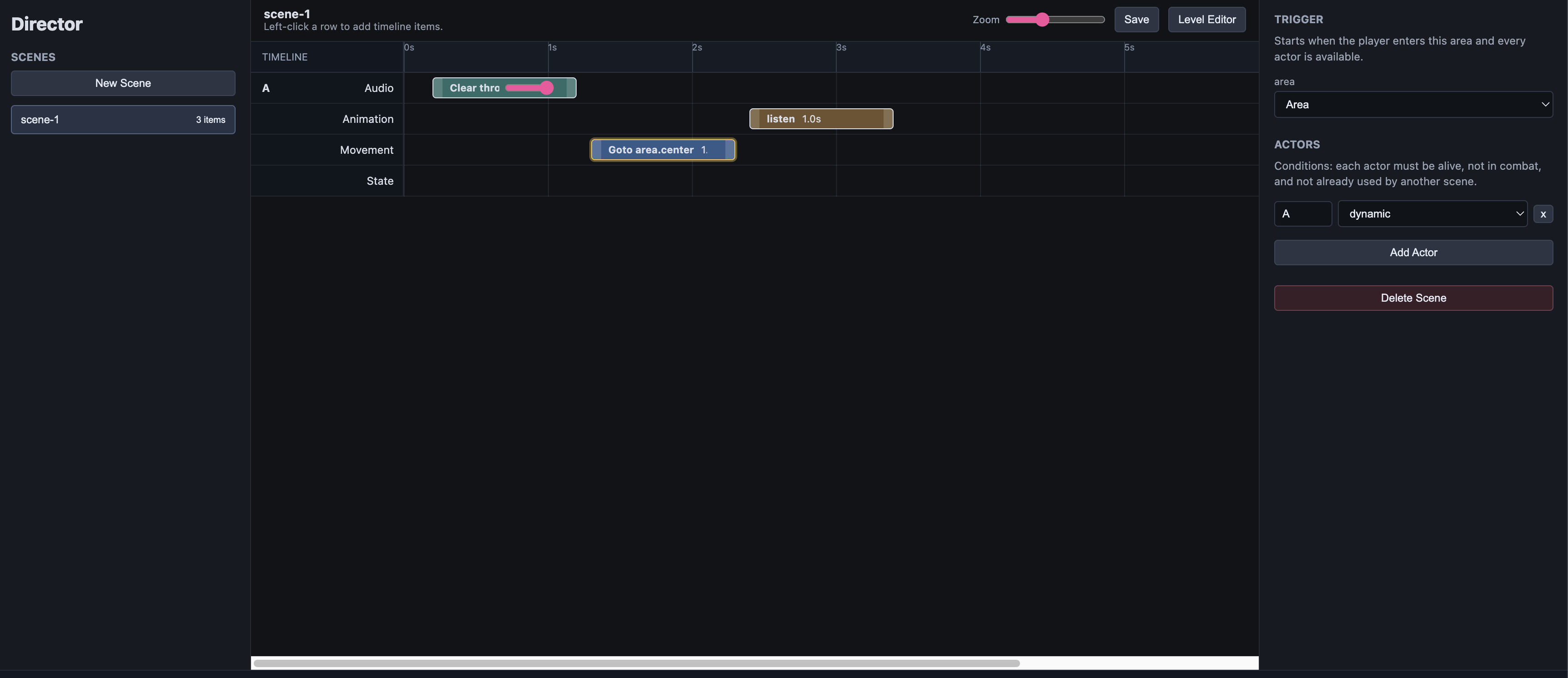Click the 2s timeline ruler marker
The height and width of the screenshot is (678, 1568).
(x=697, y=47)
